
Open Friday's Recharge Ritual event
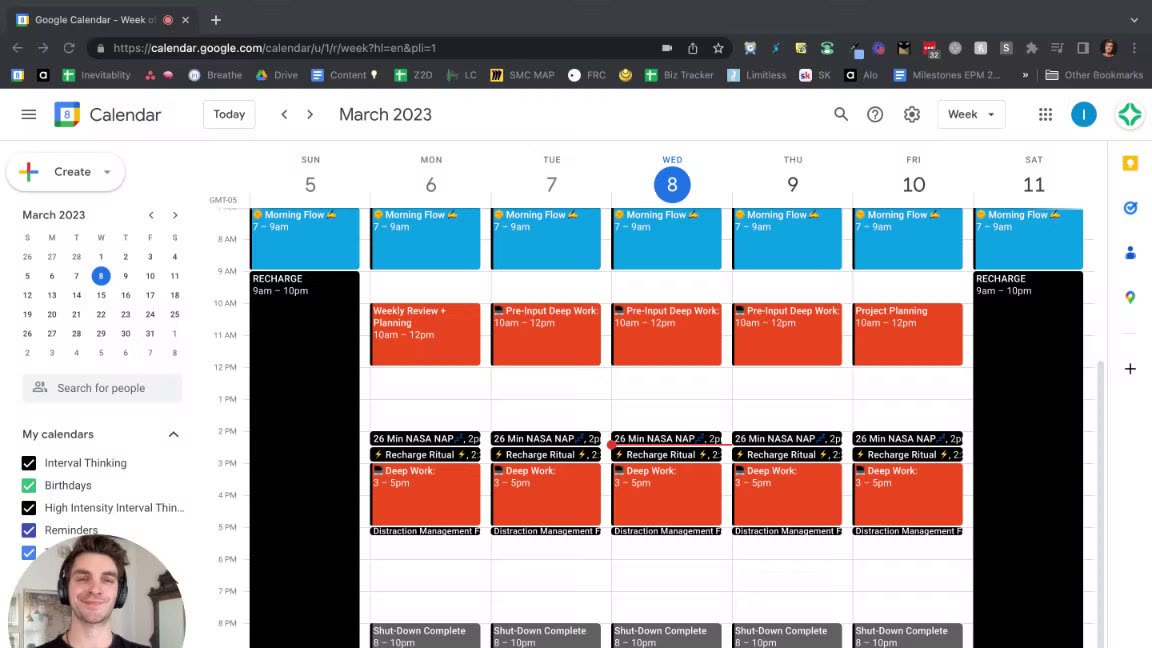tap(908, 455)
